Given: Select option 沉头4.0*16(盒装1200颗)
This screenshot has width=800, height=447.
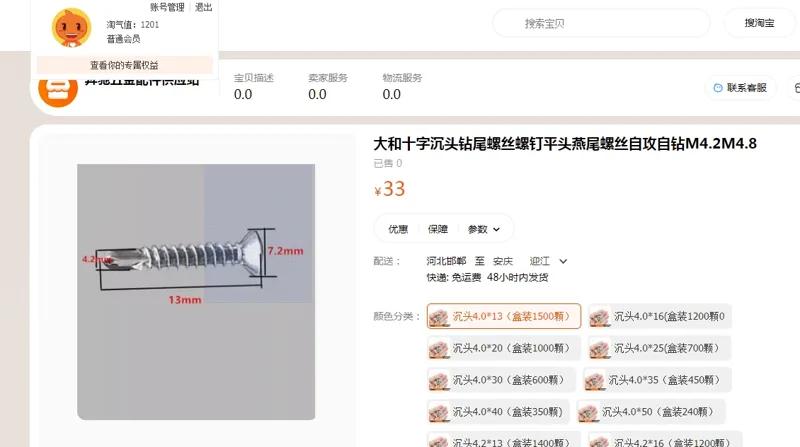Looking at the screenshot, I should [x=660, y=316].
